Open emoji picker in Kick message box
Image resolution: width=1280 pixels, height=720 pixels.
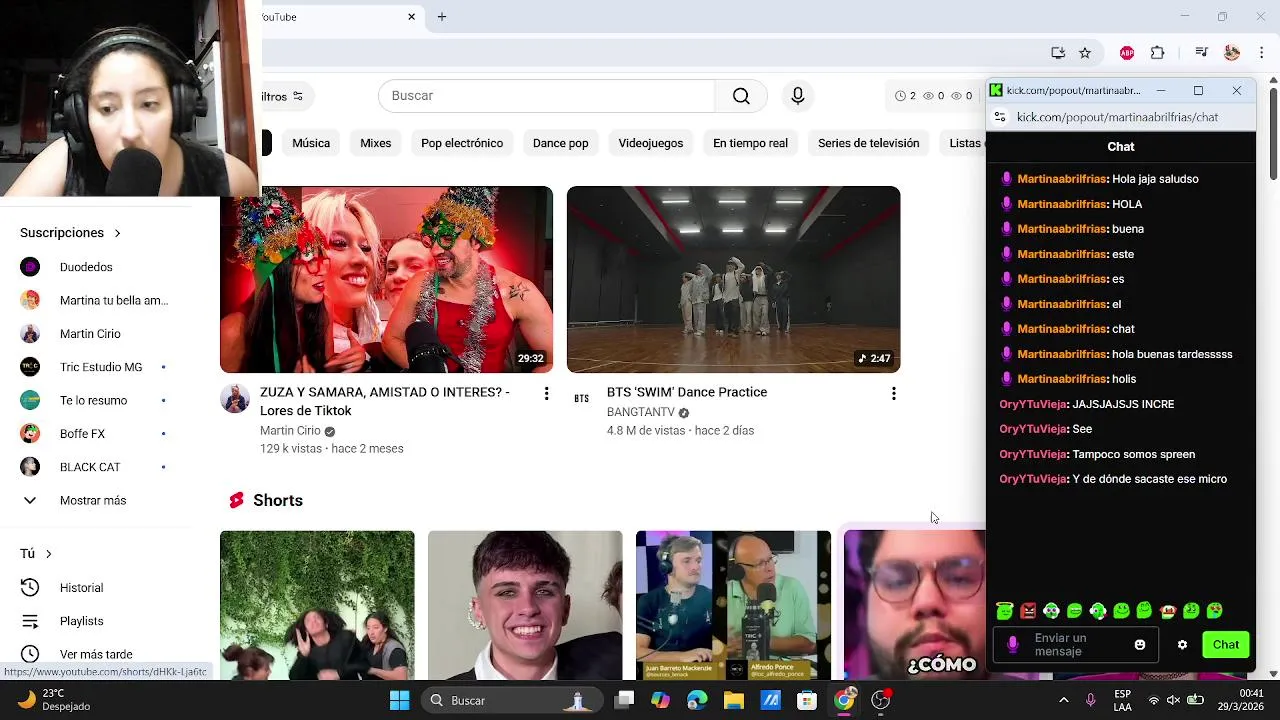(x=1140, y=645)
